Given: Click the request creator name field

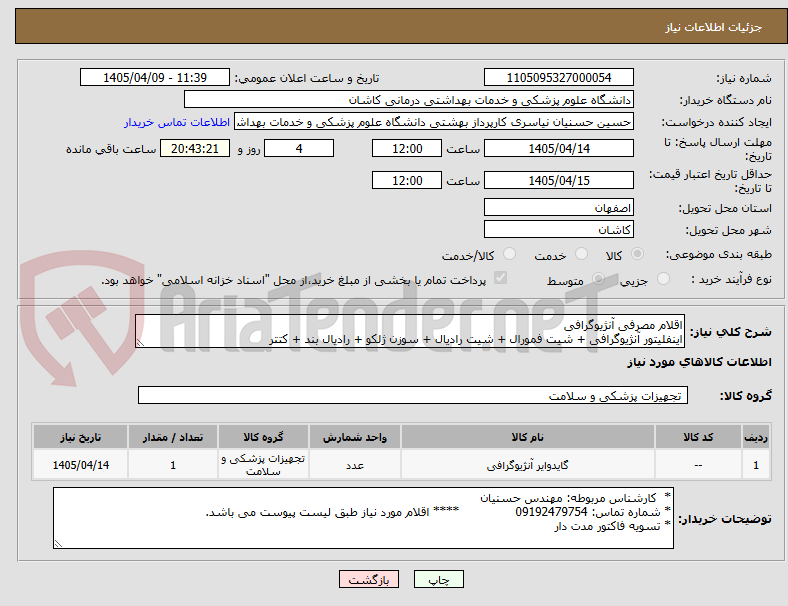Looking at the screenshot, I should (434, 122).
